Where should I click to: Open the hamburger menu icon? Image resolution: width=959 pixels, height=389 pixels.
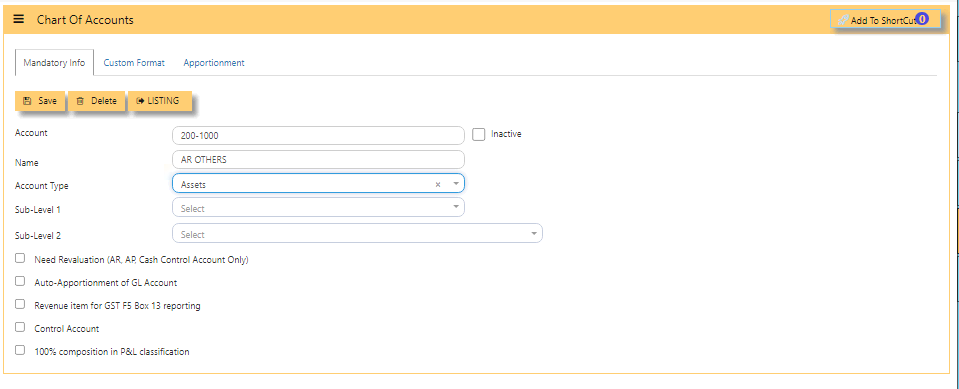coord(19,19)
